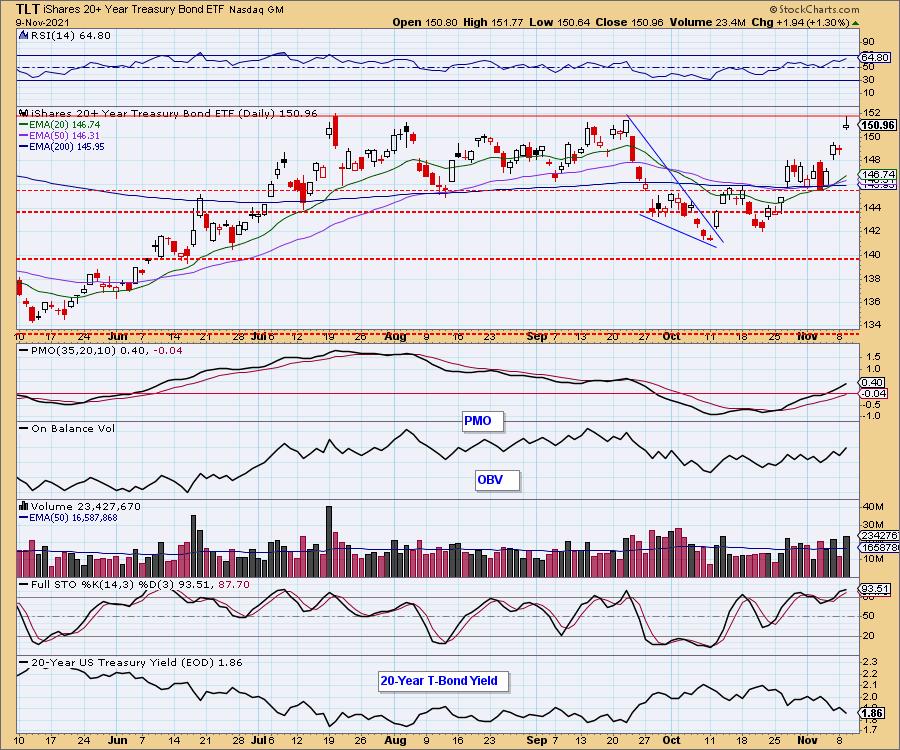Click the 1.86 yield value tag
Screen dimensions: 900x750
point(872,713)
